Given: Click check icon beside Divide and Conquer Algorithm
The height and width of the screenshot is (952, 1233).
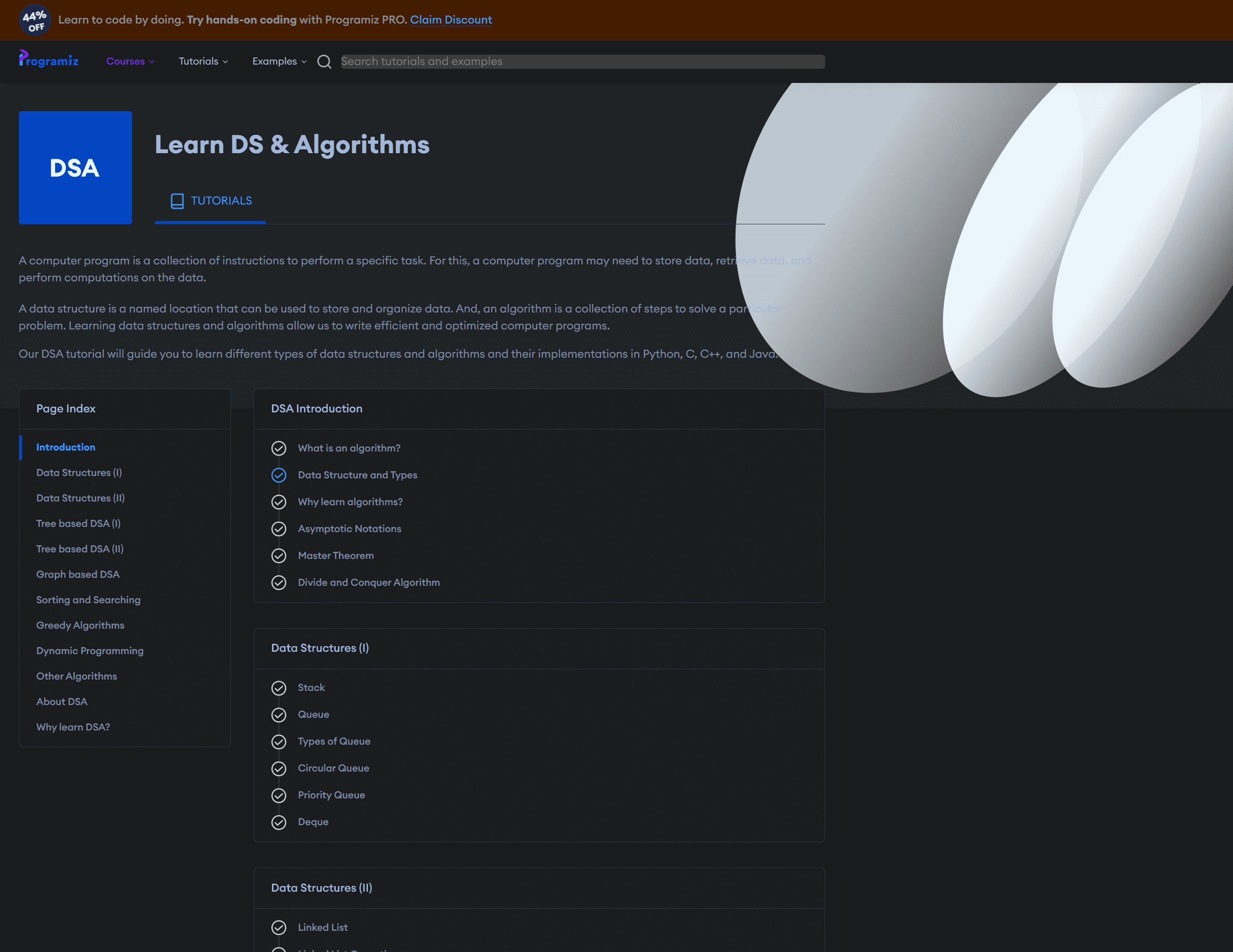Looking at the screenshot, I should (x=279, y=583).
